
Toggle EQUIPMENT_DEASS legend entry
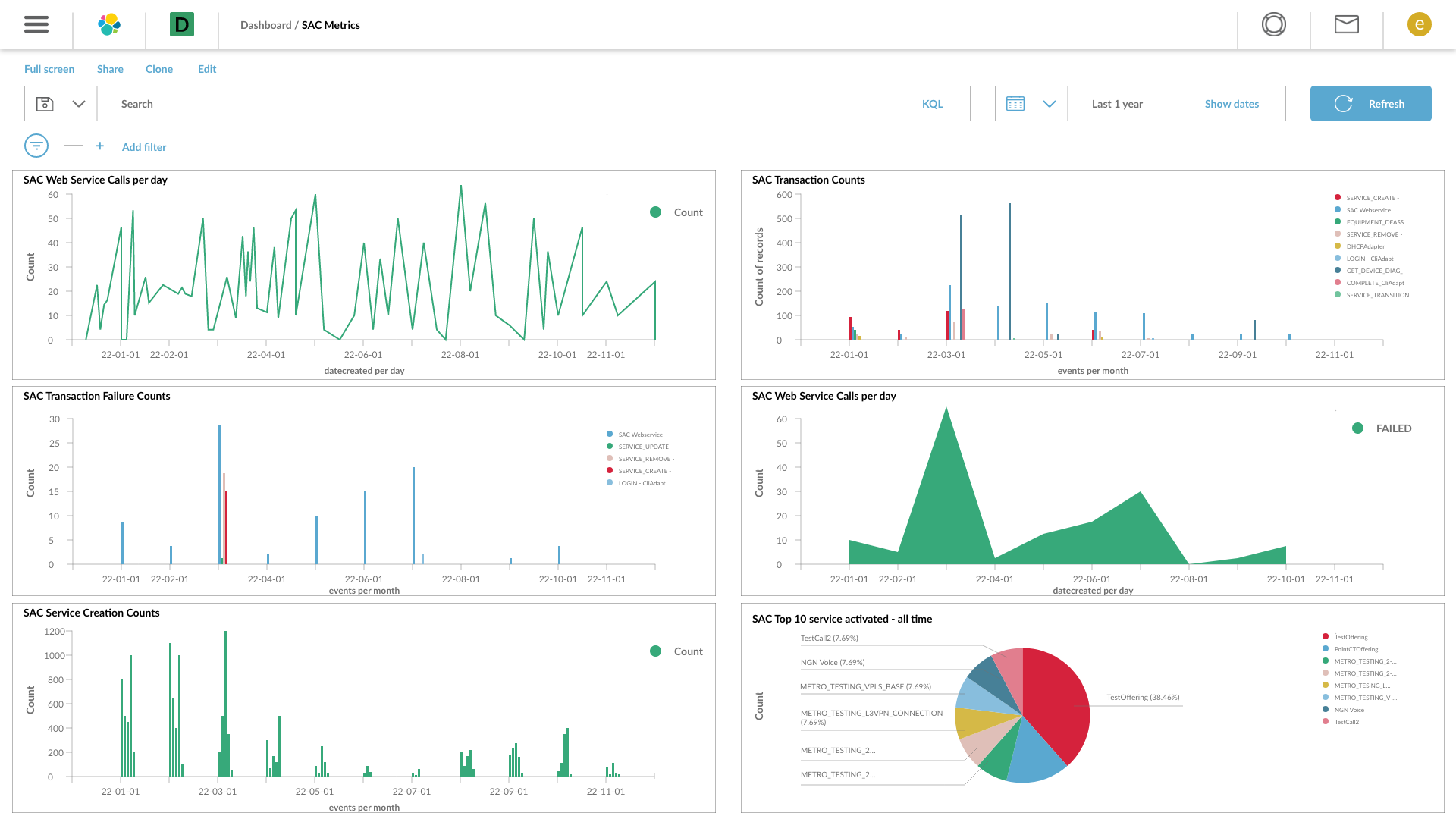[x=1369, y=222]
